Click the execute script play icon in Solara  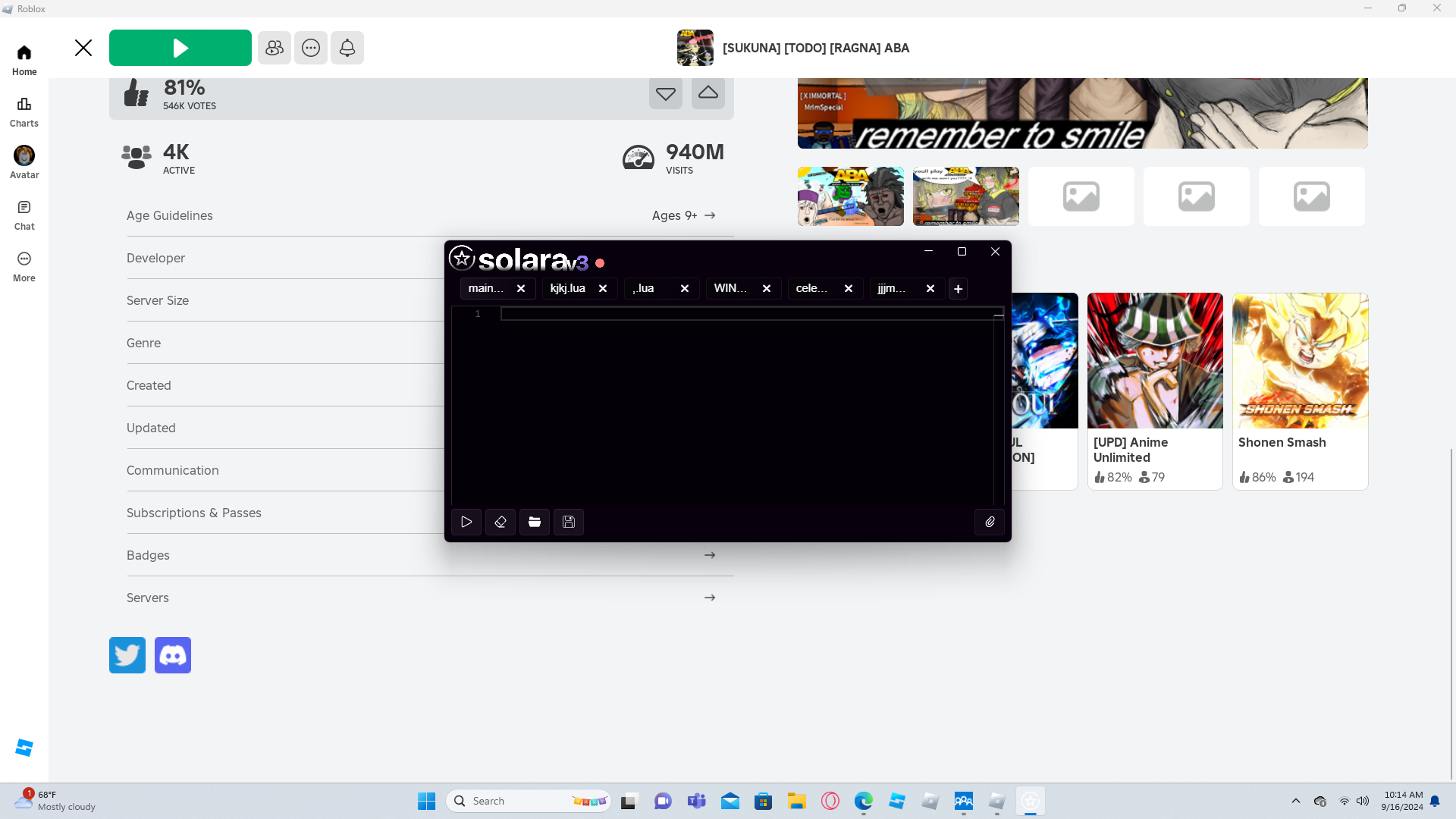[x=466, y=522]
